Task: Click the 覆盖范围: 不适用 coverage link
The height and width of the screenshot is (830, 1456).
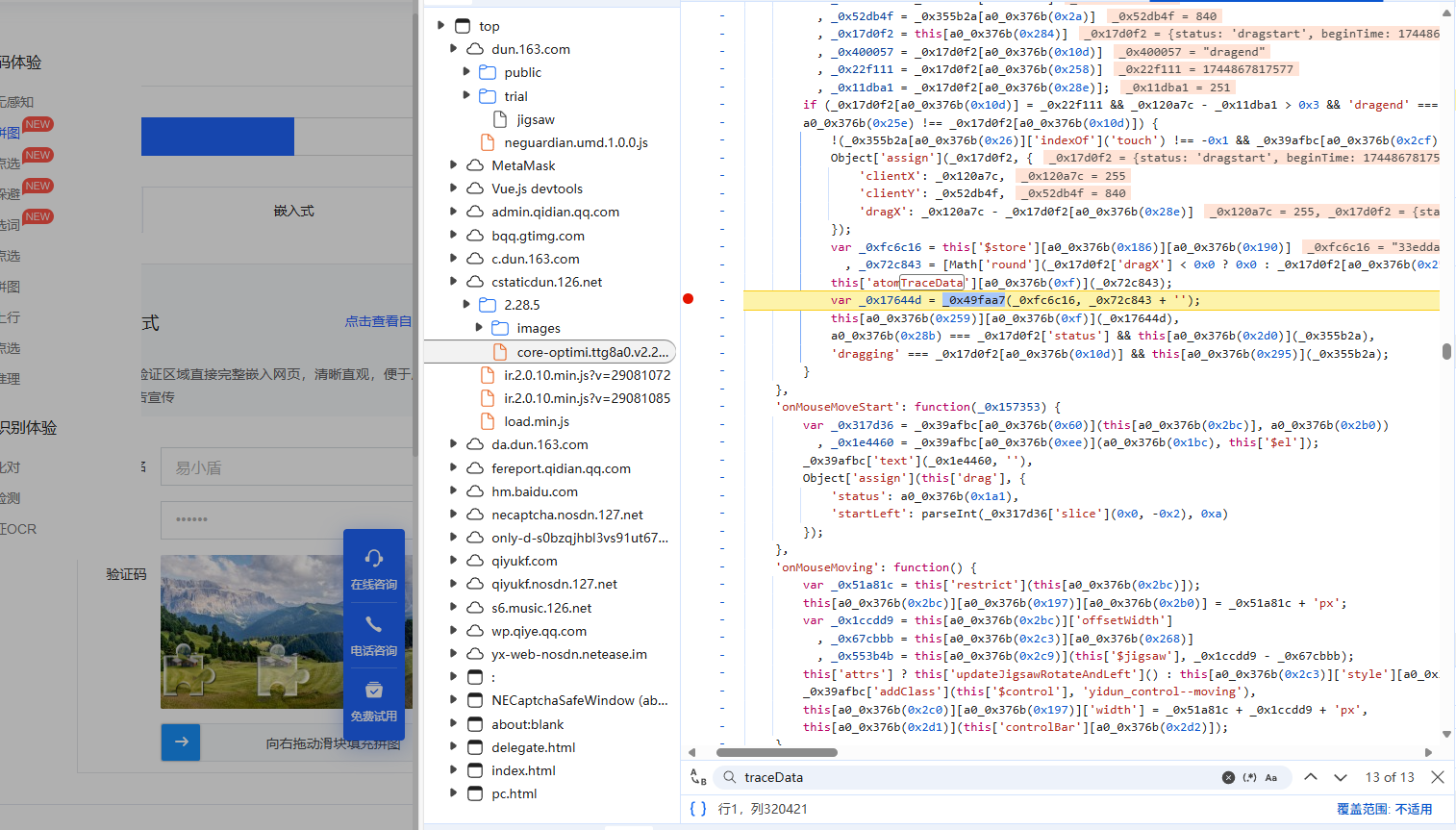Action: point(1384,809)
